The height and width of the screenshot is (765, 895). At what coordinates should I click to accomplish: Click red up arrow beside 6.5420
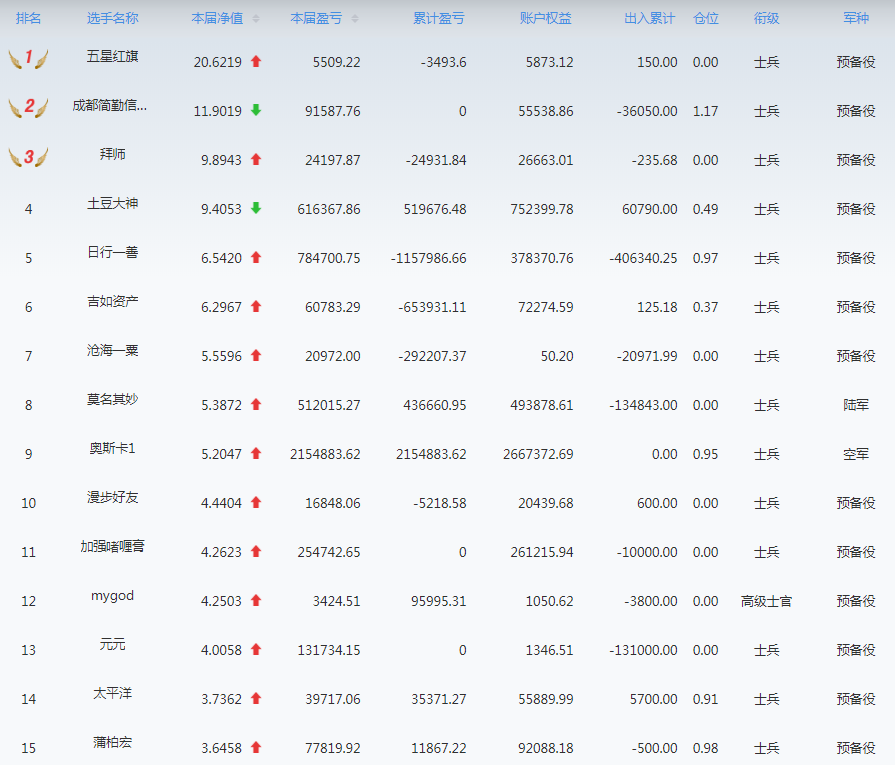coord(256,257)
